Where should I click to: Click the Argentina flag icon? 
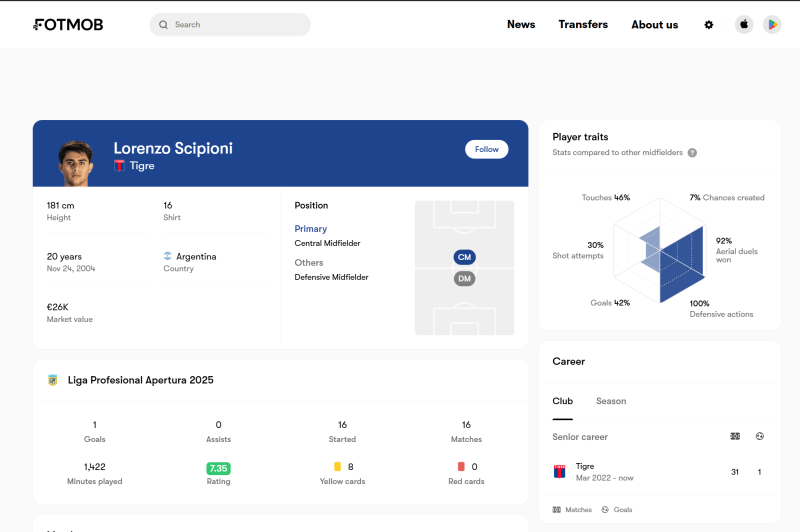167,256
